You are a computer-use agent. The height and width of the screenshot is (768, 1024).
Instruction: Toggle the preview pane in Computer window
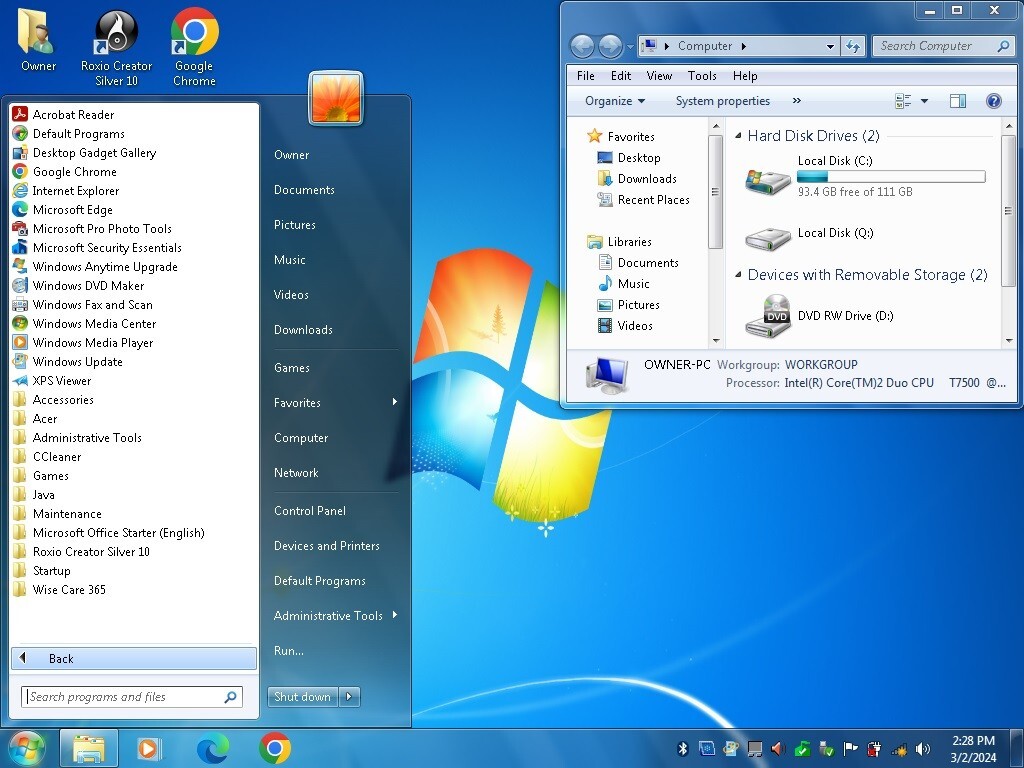(958, 101)
